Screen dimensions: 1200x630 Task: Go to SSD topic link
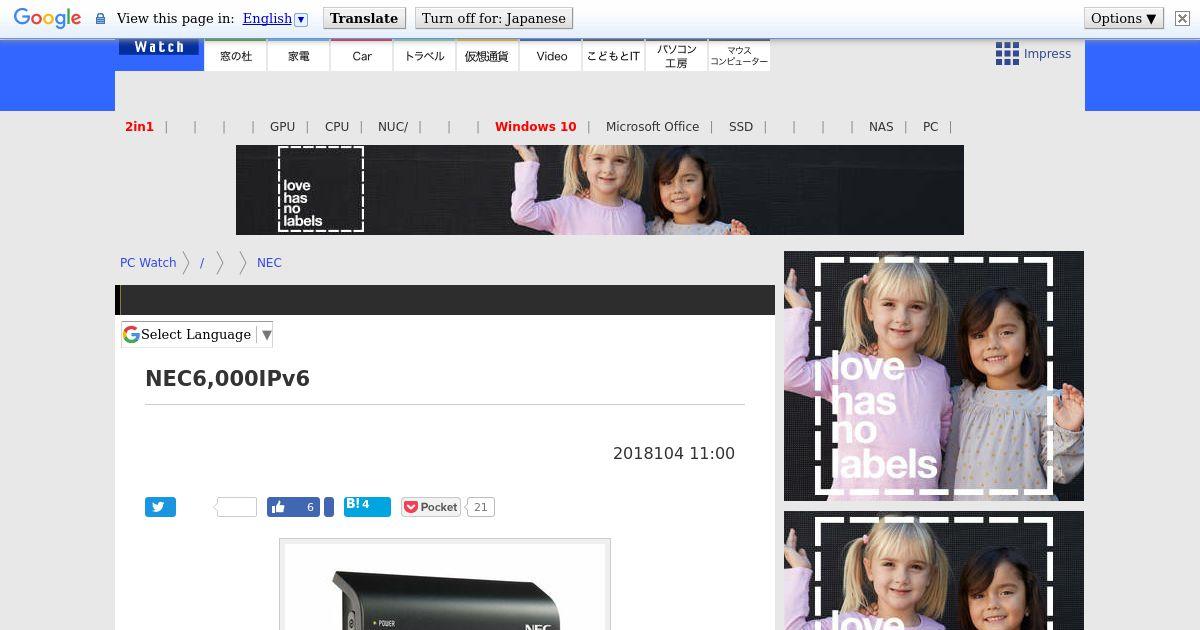click(x=741, y=127)
